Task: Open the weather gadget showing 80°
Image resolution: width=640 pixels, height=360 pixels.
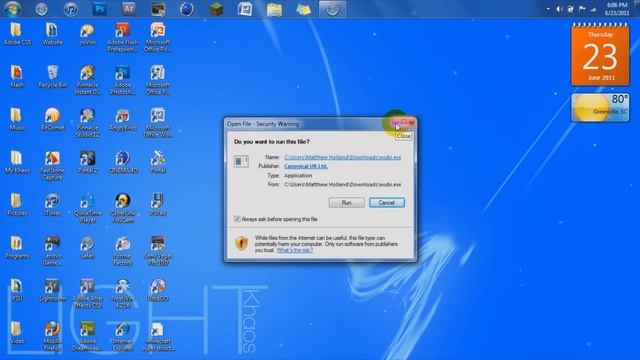Action: (x=600, y=107)
